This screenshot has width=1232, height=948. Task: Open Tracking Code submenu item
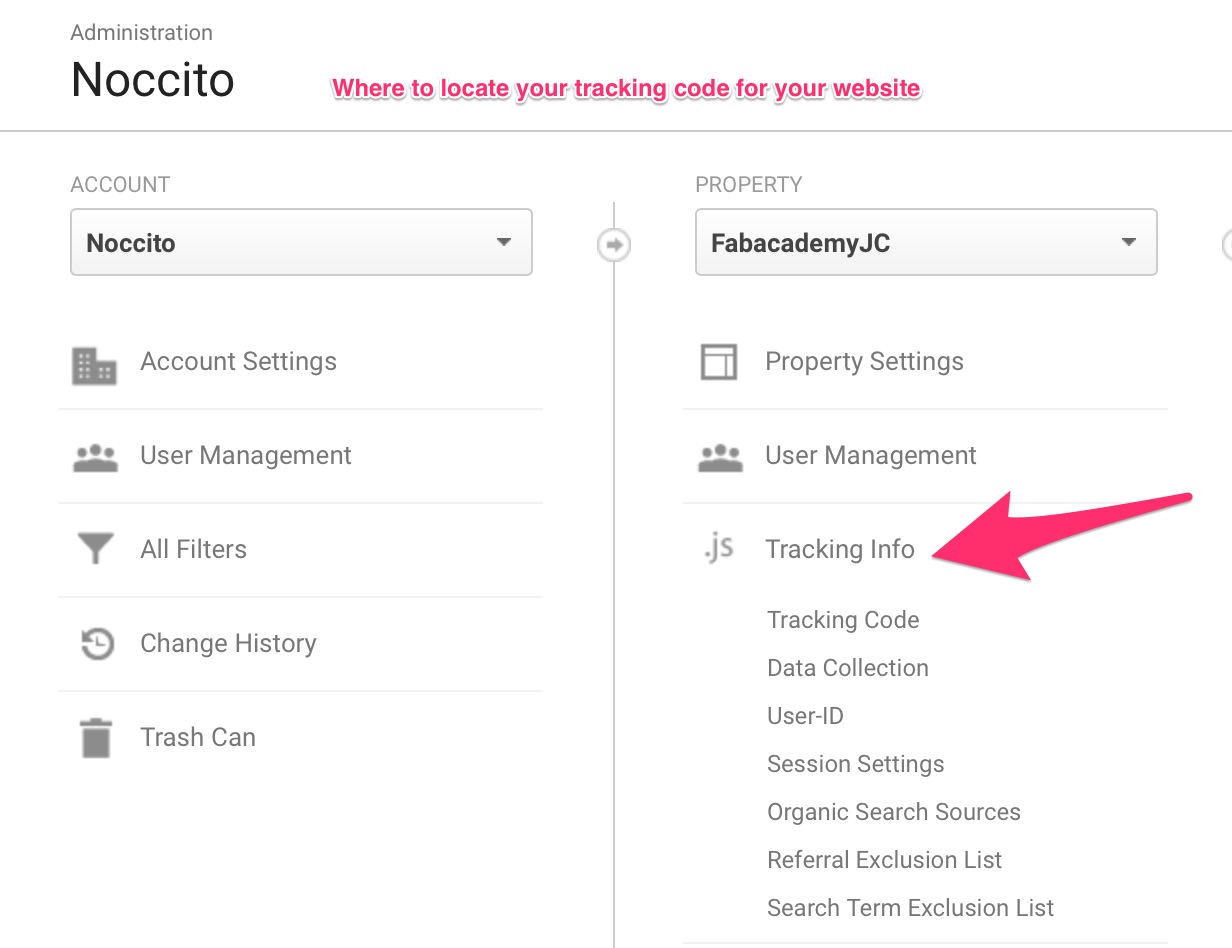tap(843, 620)
